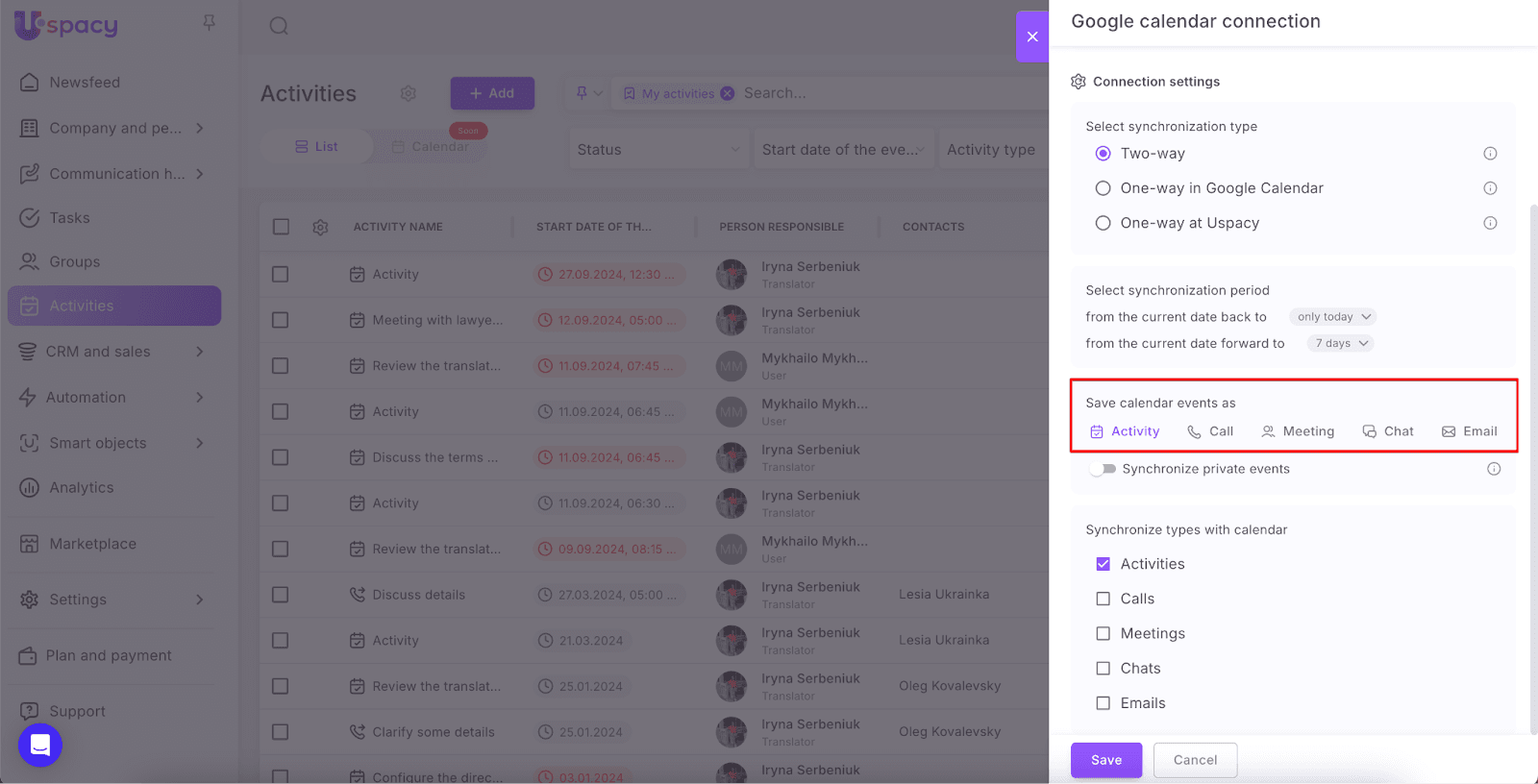
Task: Click info icon for One-way at Uspacy
Action: [x=1490, y=223]
